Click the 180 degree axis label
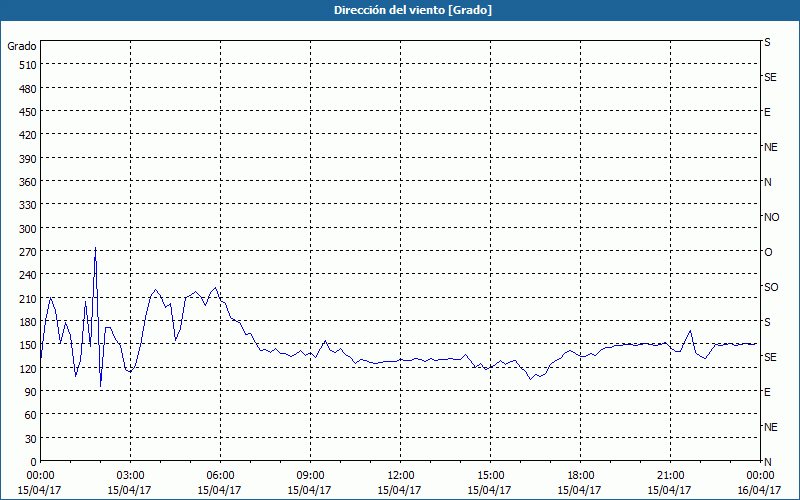Screen dimensions: 800x500 (x=28, y=322)
